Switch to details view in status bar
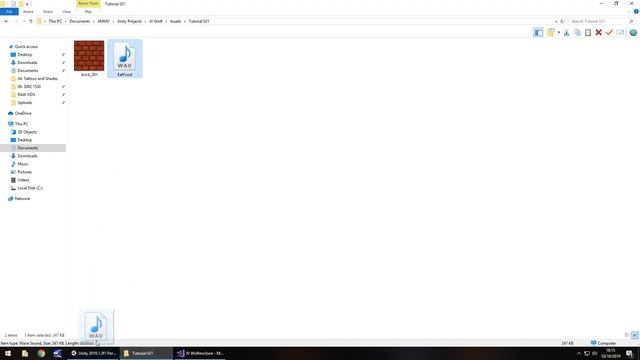 coord(627,335)
